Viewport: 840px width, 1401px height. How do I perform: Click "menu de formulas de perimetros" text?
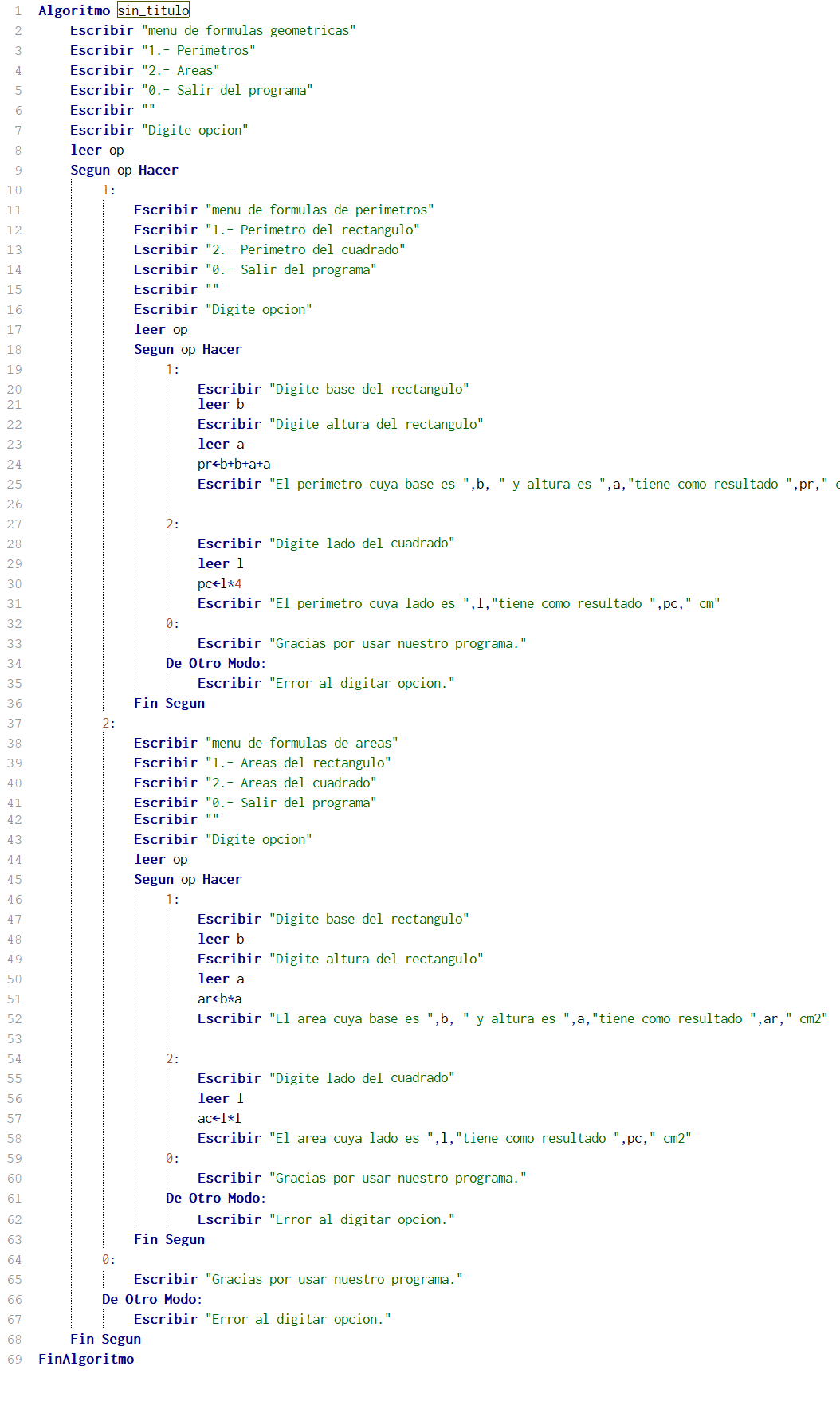(x=320, y=210)
